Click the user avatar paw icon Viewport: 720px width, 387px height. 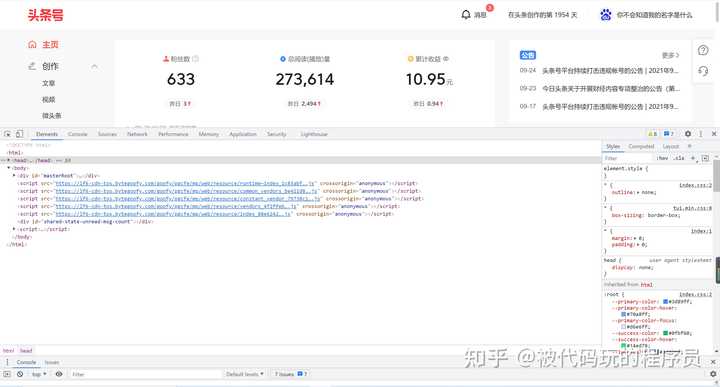(x=606, y=15)
